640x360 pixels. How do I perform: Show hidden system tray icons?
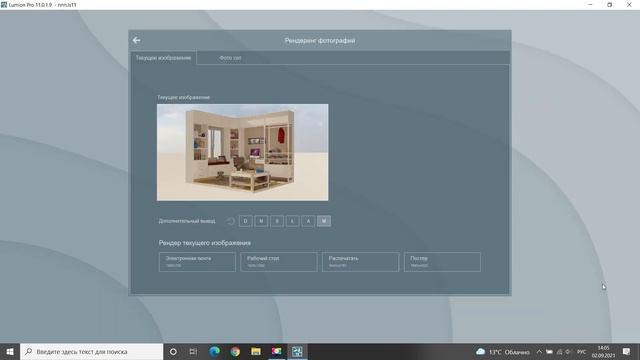pyautogui.click(x=539, y=352)
